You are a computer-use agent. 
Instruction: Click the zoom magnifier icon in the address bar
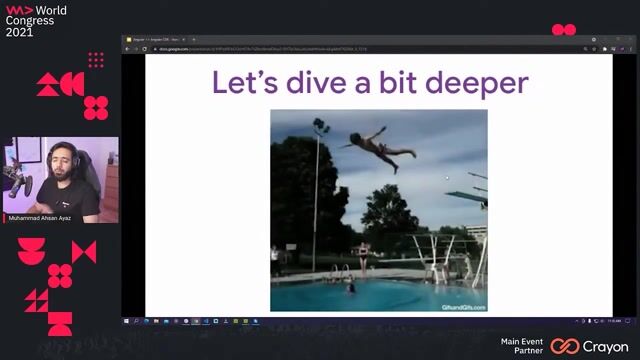tap(585, 49)
